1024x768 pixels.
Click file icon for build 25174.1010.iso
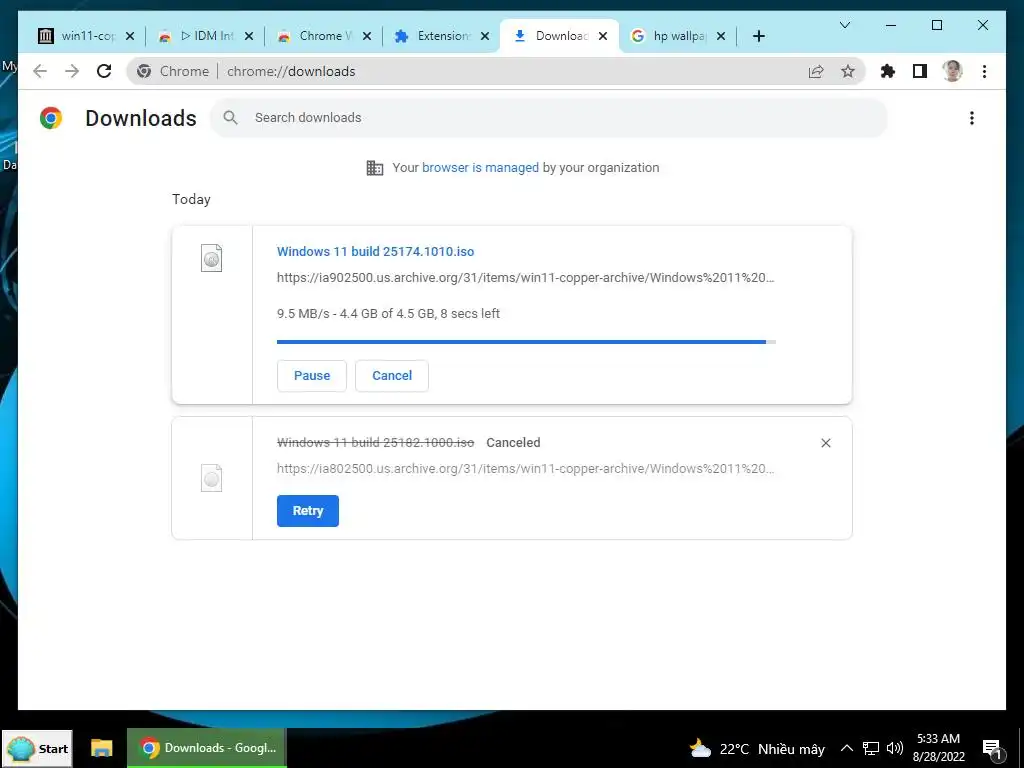coord(212,257)
